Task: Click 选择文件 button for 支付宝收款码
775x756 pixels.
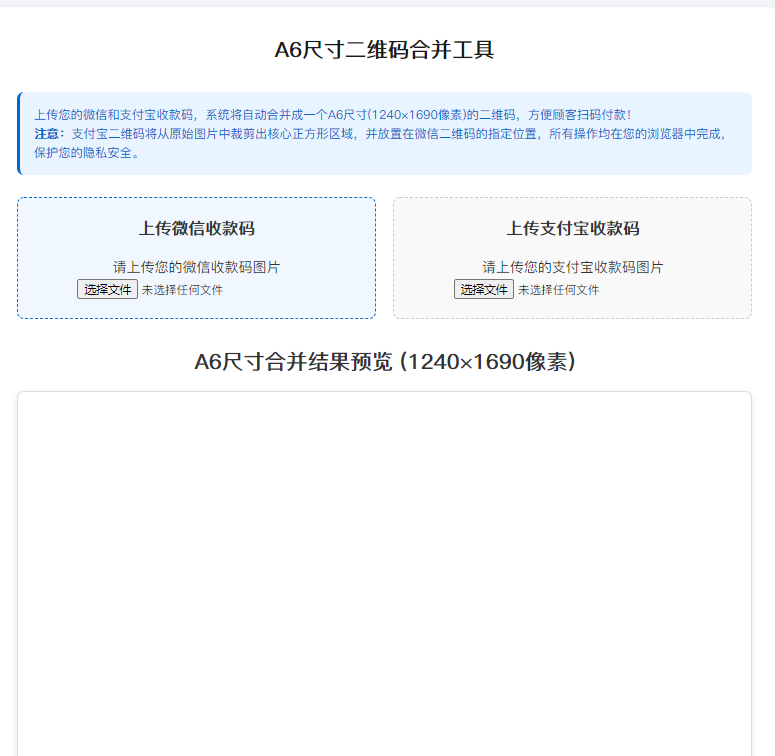Action: click(483, 290)
